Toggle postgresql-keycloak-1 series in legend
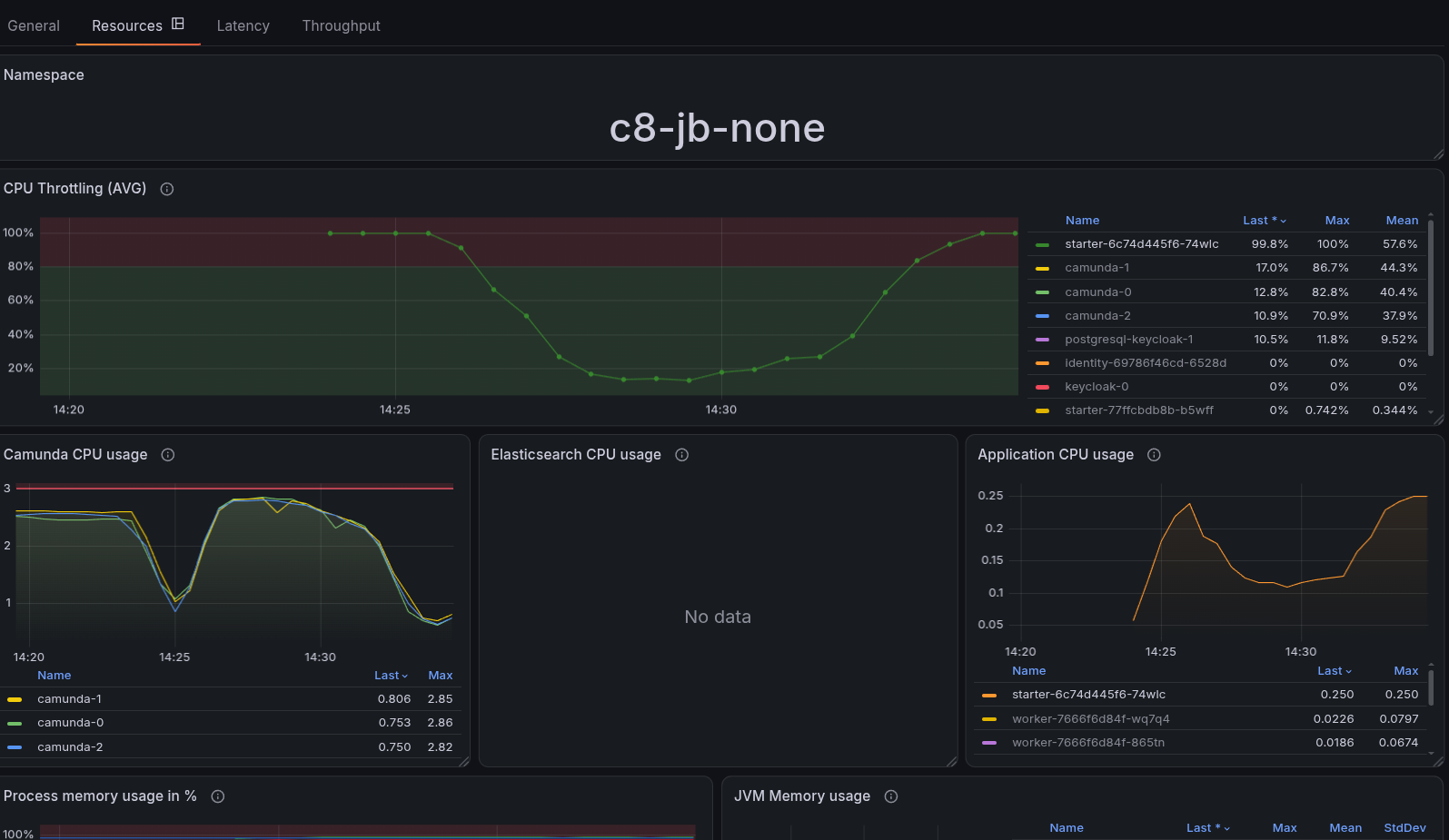The image size is (1449, 840). [1129, 340]
